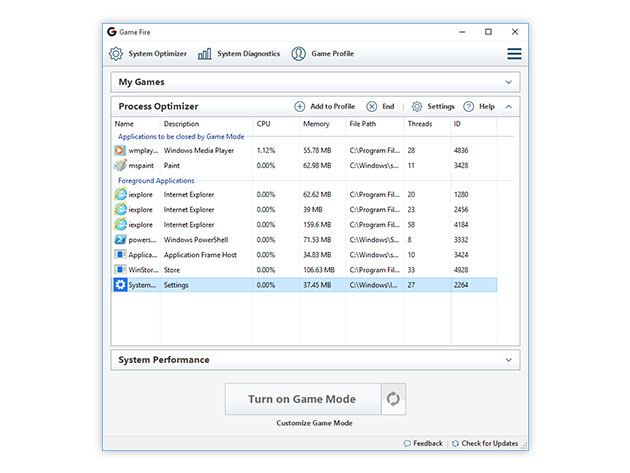630x473 pixels.
Task: Select the iexplore icon with ID 2456
Action: 120,209
